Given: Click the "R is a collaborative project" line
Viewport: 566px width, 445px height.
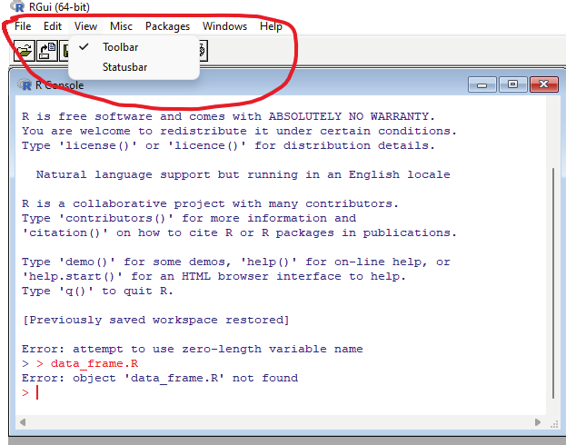Looking at the screenshot, I should pyautogui.click(x=210, y=204).
